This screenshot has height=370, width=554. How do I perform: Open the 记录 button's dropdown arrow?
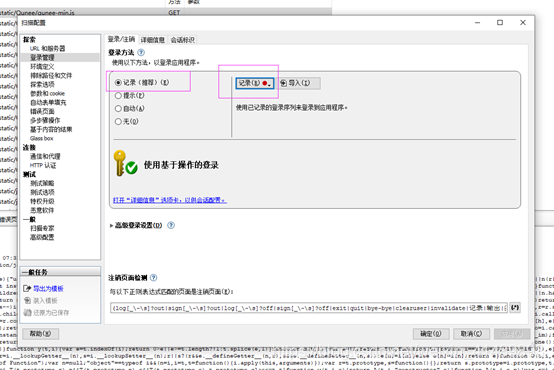tap(270, 85)
